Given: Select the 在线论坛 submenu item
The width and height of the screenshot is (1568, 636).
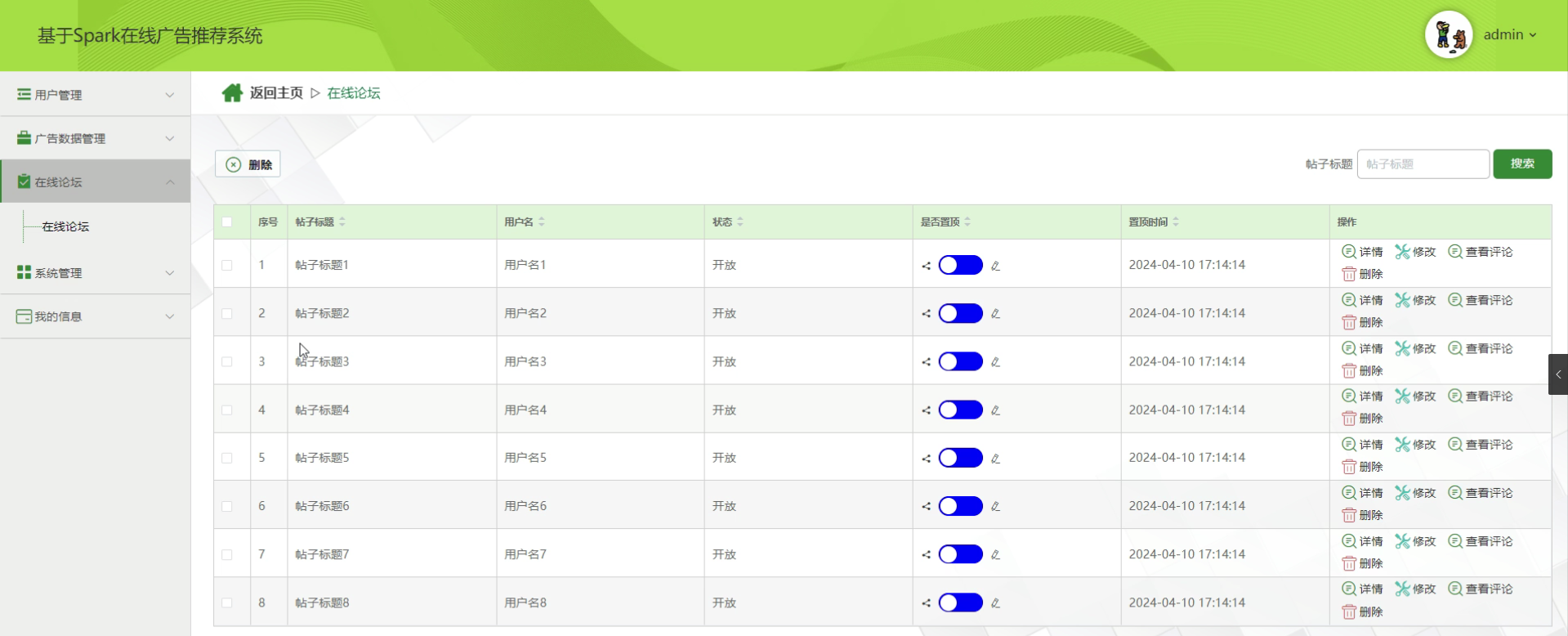Looking at the screenshot, I should click(65, 226).
